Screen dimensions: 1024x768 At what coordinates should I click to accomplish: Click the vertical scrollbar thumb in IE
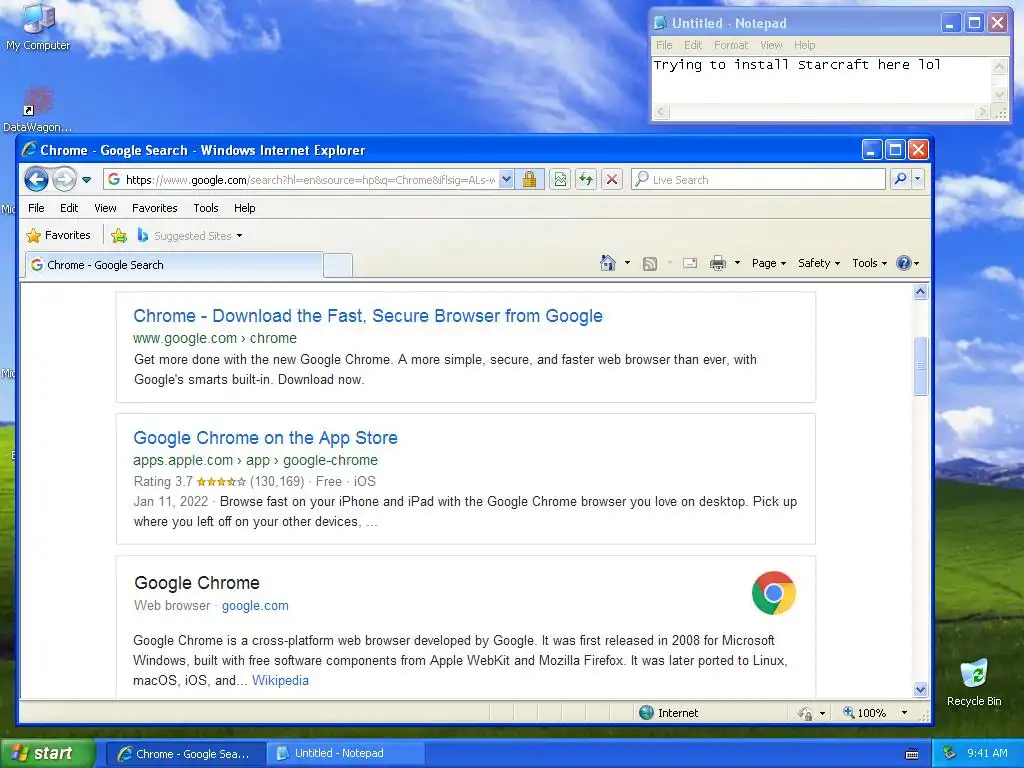(x=920, y=366)
